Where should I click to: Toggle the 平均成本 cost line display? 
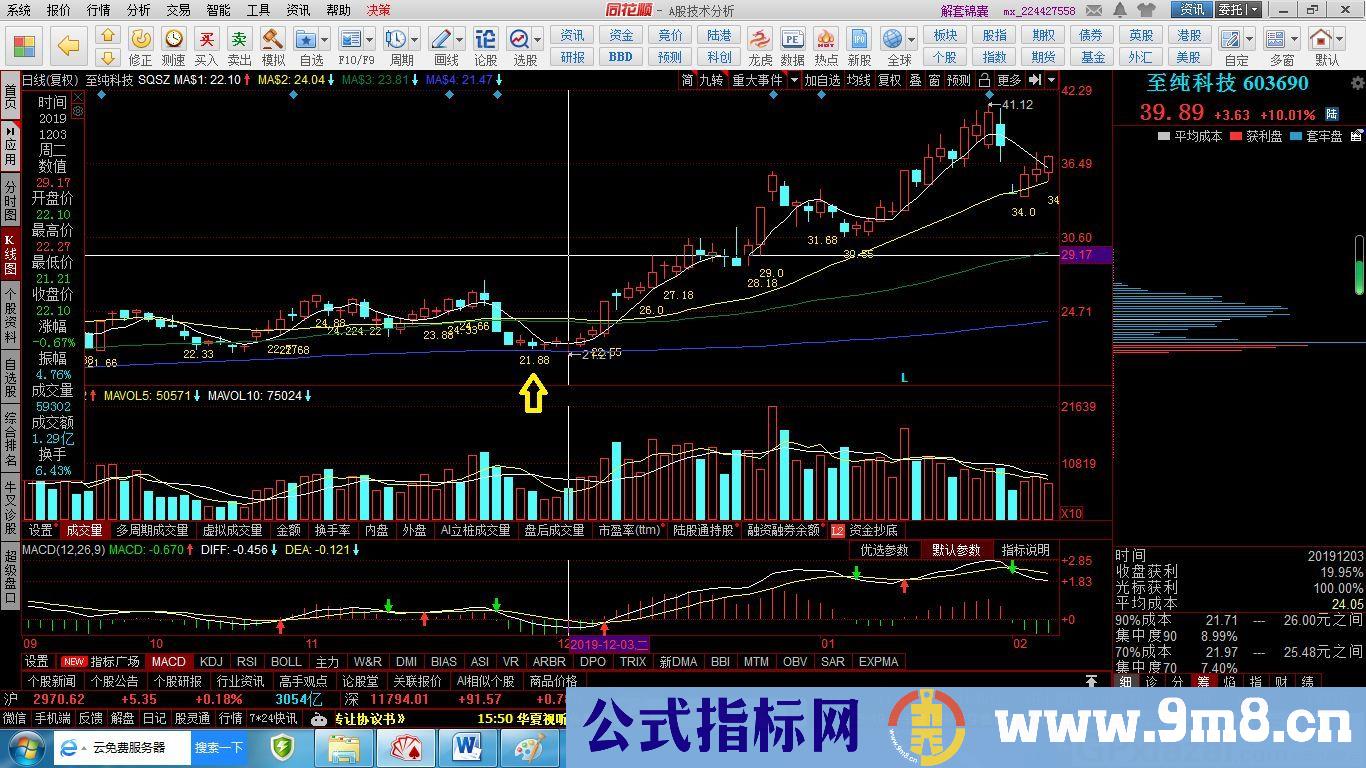1197,137
